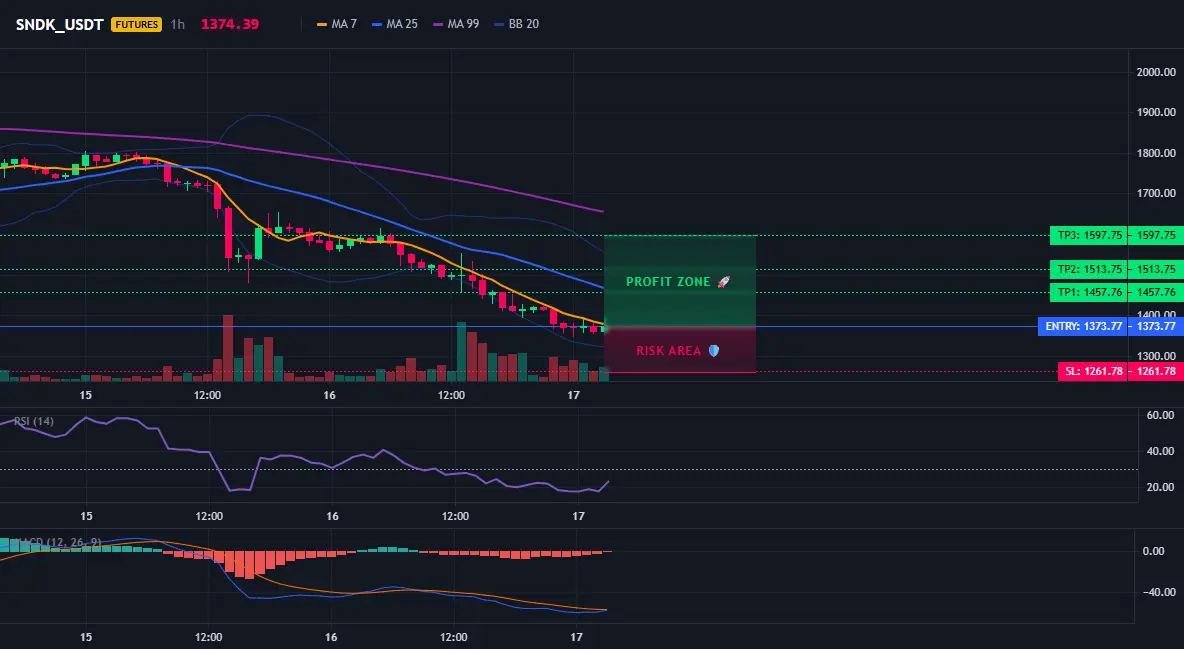Screen dimensions: 1184x649
Task: Click the 2000.00 price axis label
Action: click(1156, 73)
